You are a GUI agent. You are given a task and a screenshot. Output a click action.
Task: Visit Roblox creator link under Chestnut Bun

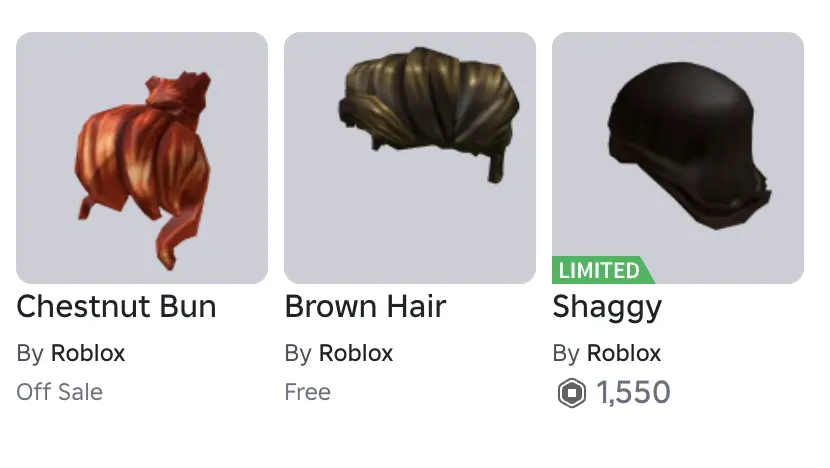pos(88,353)
